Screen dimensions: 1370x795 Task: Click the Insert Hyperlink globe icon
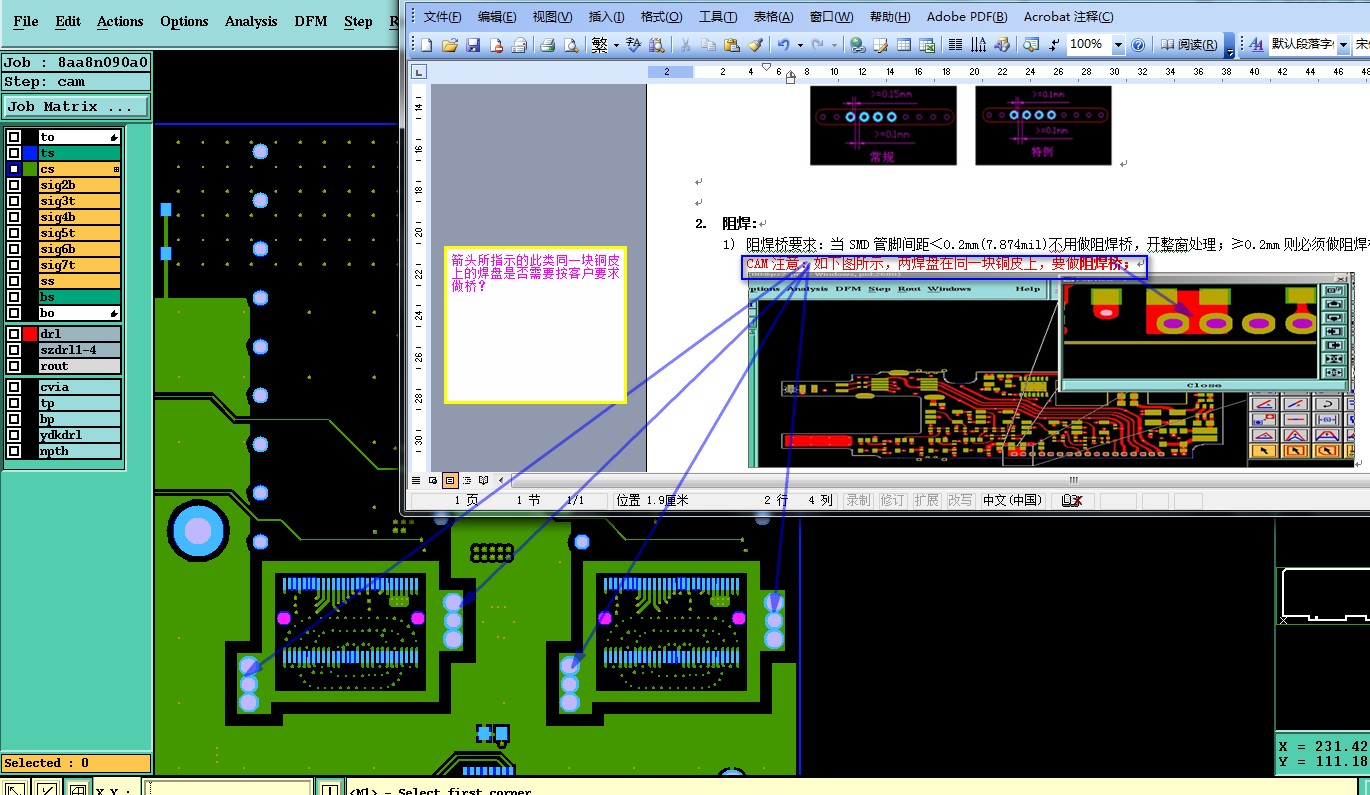tap(857, 45)
